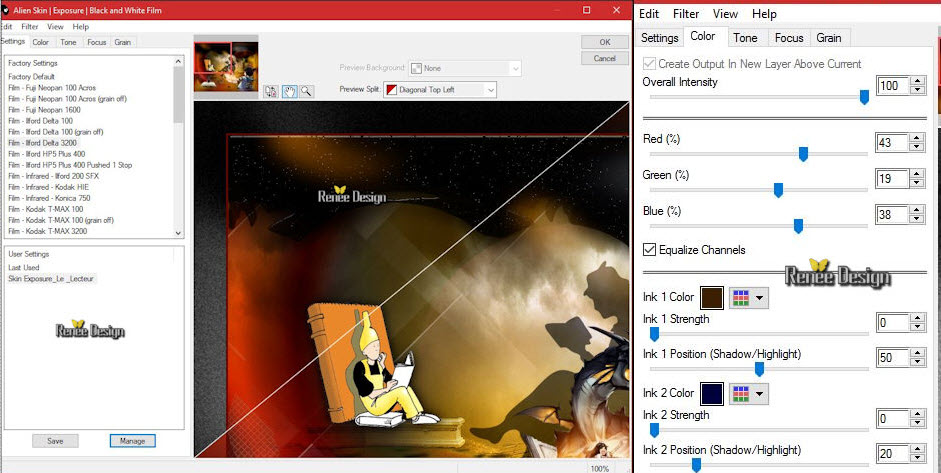This screenshot has width=941, height=473.
Task: Click the navigator preview thumbnail
Action: pos(226,66)
